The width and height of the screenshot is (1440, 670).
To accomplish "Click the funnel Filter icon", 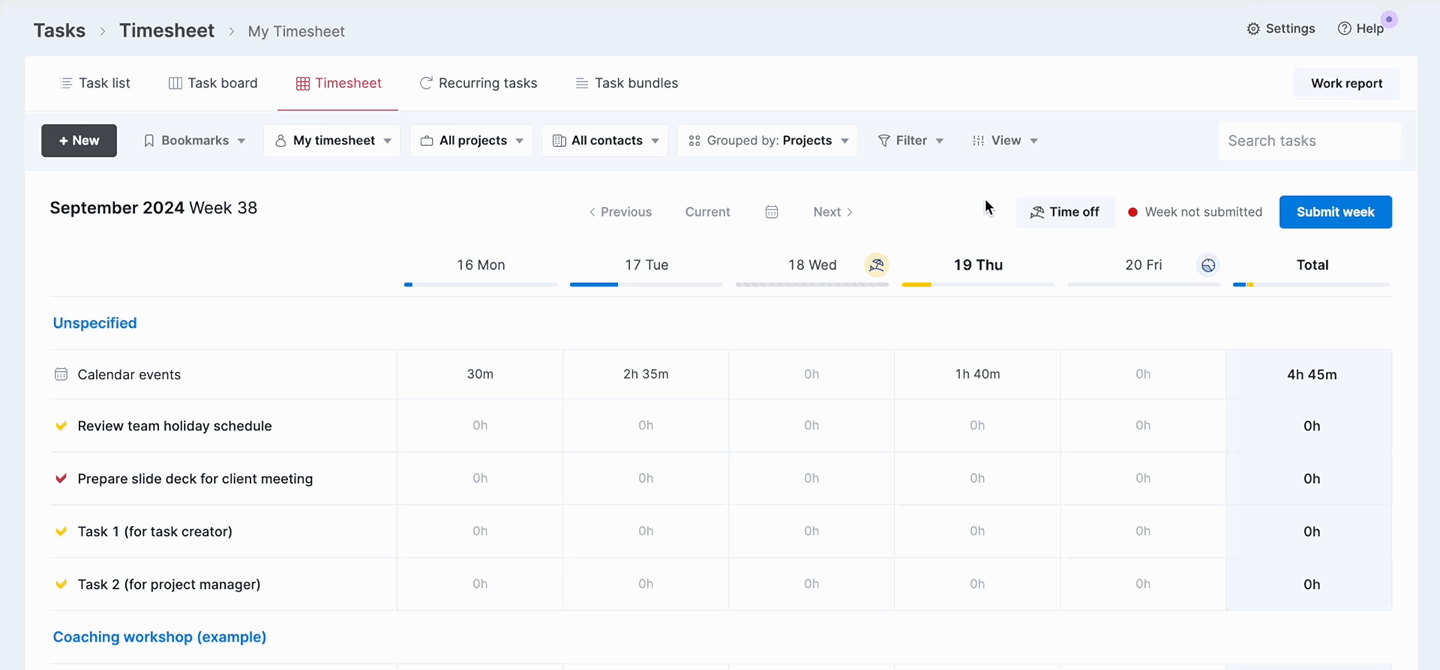I will point(884,141).
